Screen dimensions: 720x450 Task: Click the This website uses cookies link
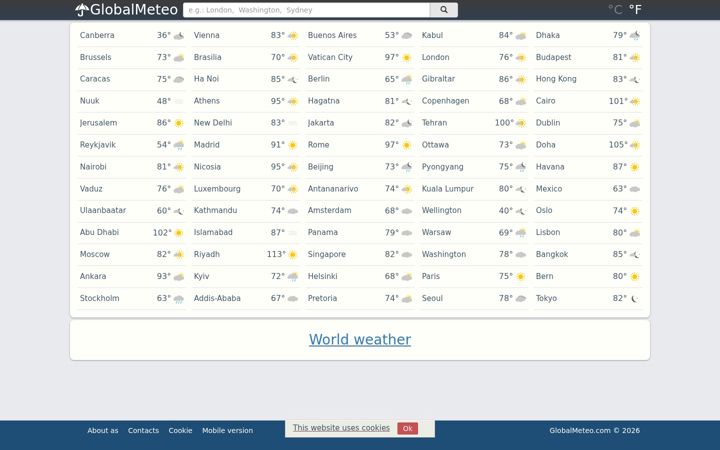pyautogui.click(x=341, y=428)
